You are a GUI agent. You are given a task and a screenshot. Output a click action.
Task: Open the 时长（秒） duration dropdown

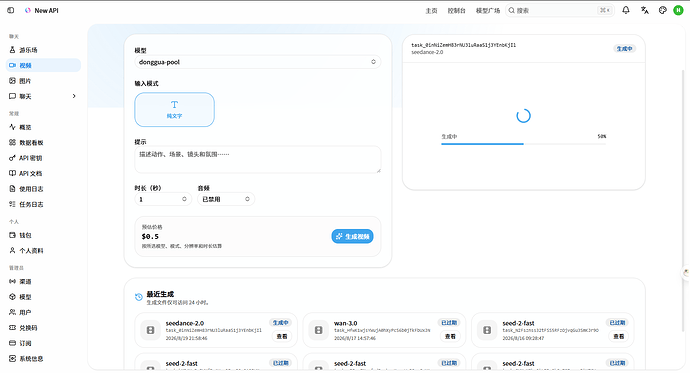(163, 199)
